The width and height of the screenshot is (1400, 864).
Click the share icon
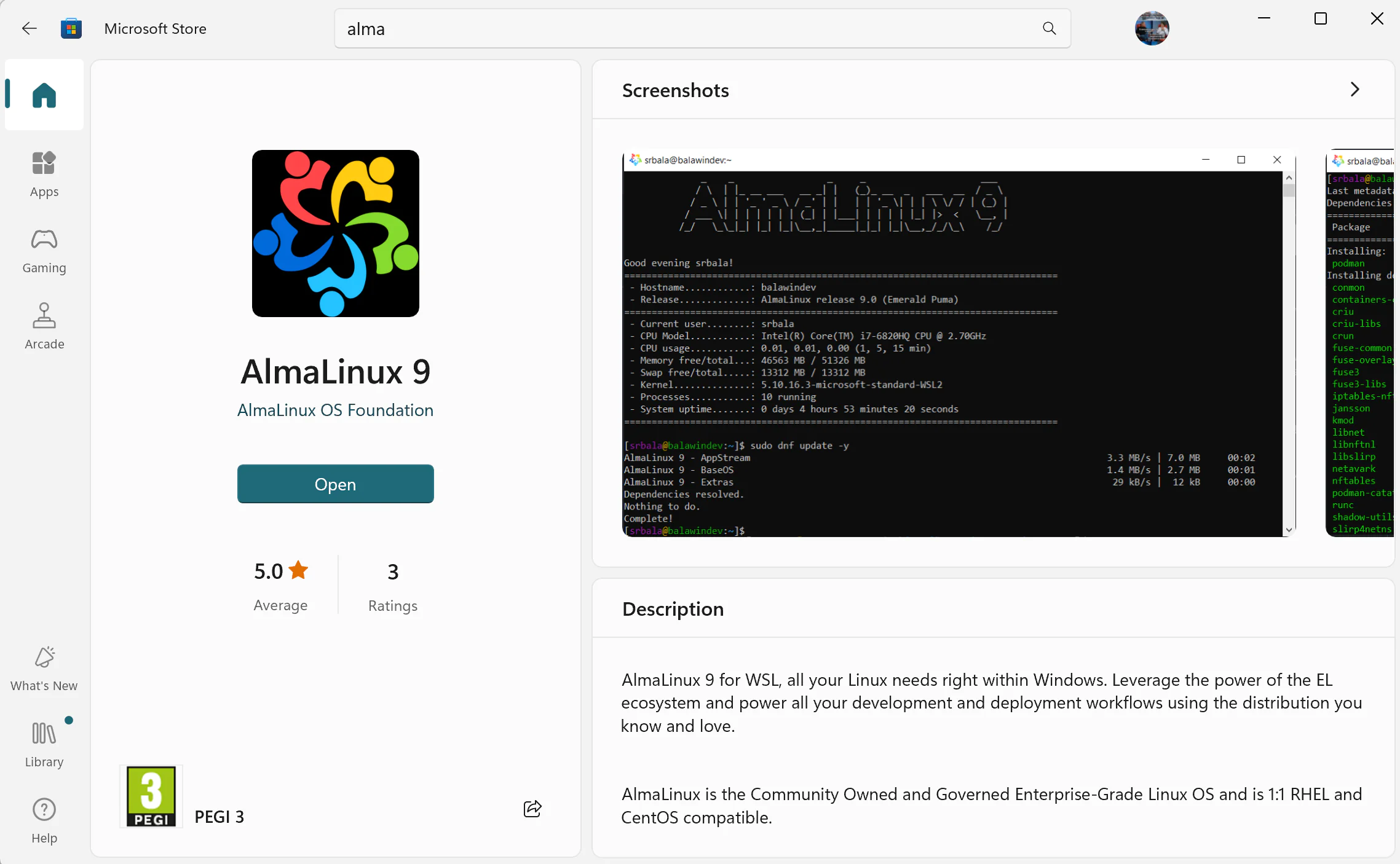532,808
